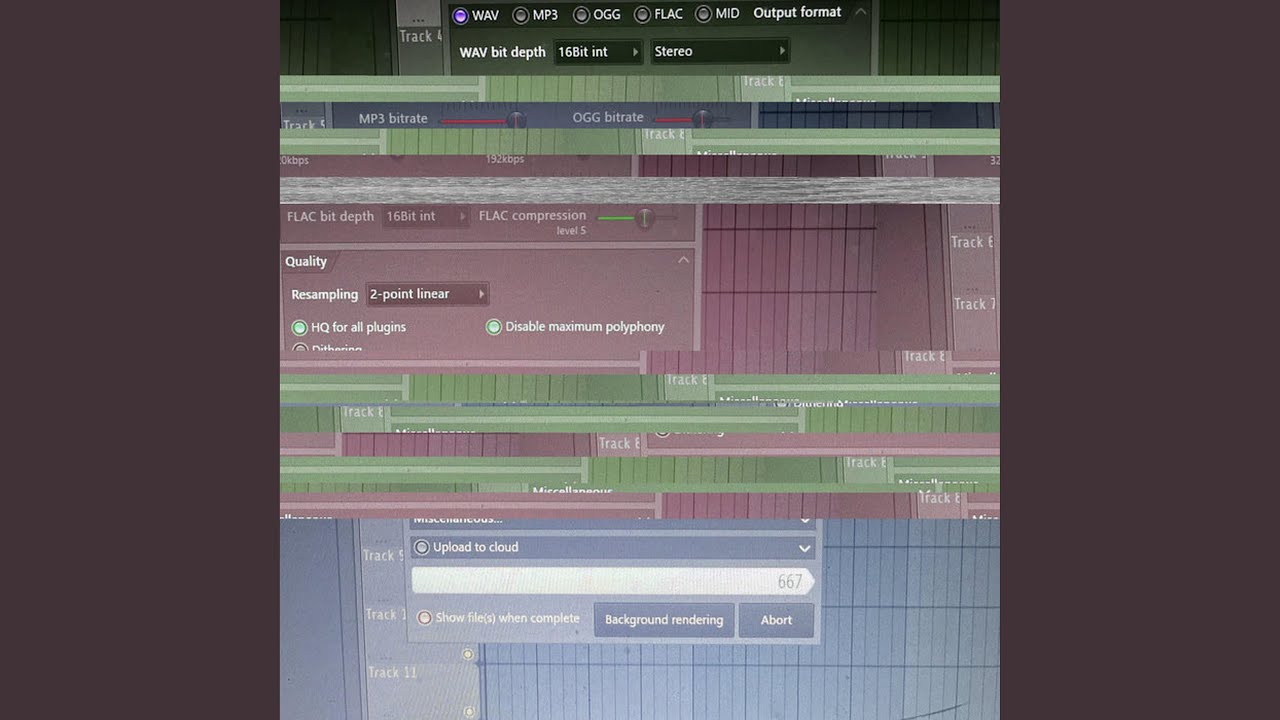Click the FLAC compression slider knob

[645, 217]
